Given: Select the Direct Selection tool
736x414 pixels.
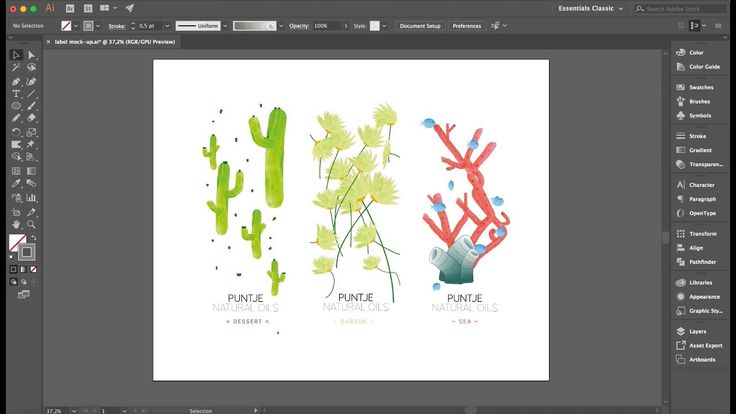Looking at the screenshot, I should pos(31,55).
